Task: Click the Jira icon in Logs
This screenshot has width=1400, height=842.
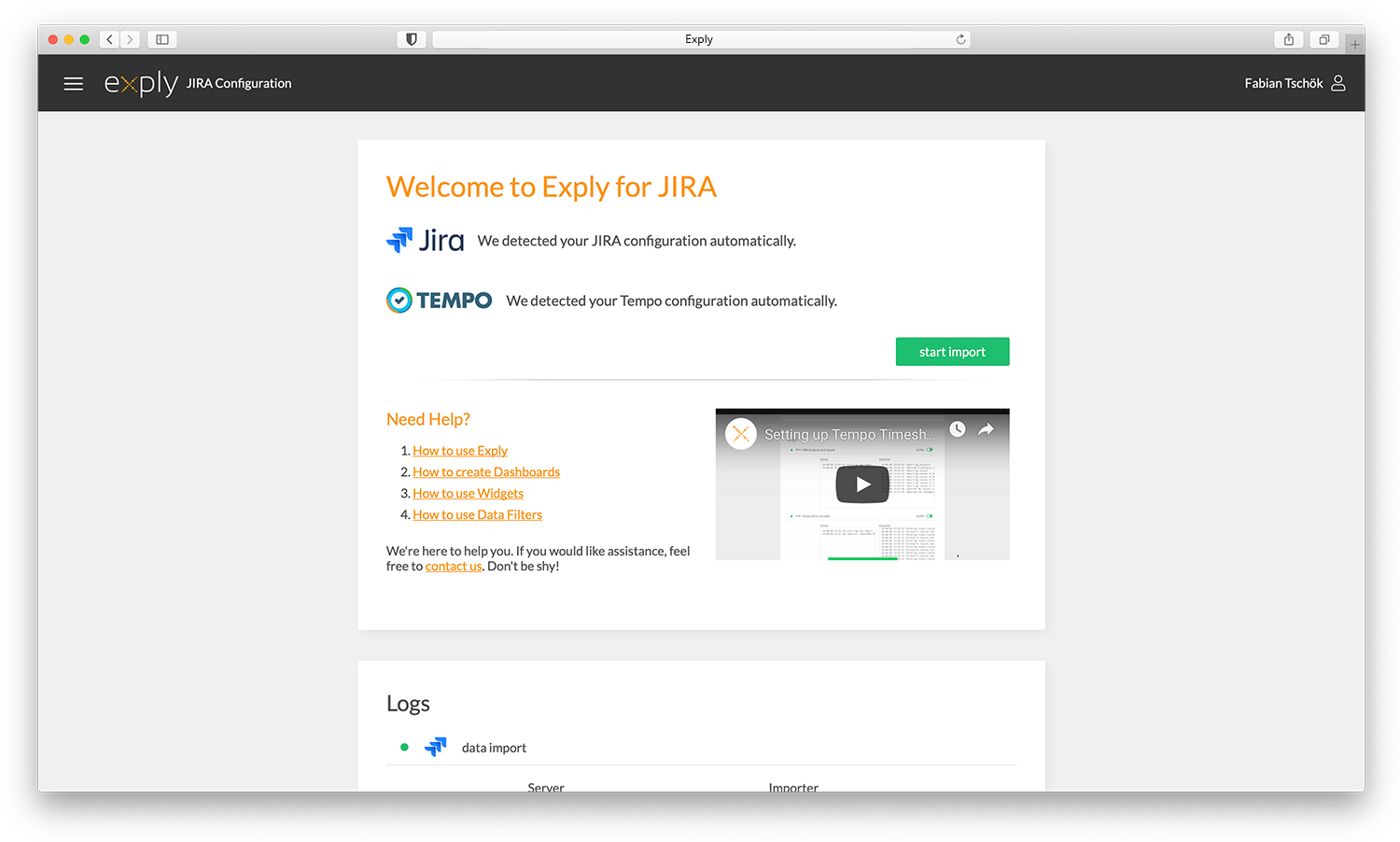Action: 436,747
